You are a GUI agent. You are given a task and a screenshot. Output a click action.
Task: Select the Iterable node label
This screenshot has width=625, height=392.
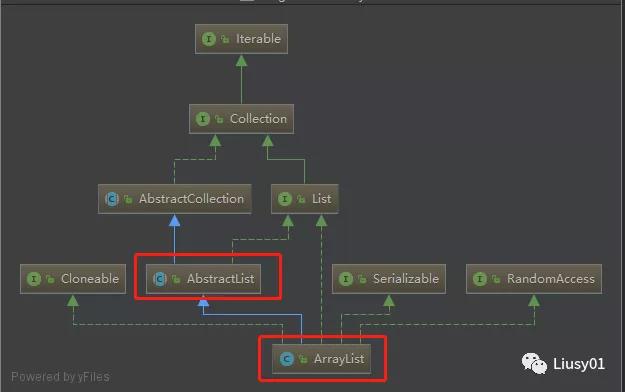click(258, 39)
